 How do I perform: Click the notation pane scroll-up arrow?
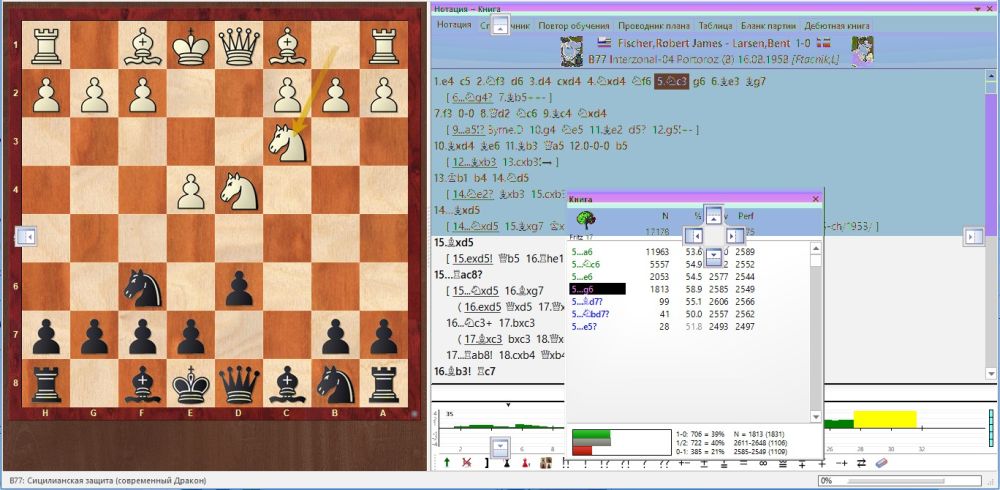tap(990, 78)
